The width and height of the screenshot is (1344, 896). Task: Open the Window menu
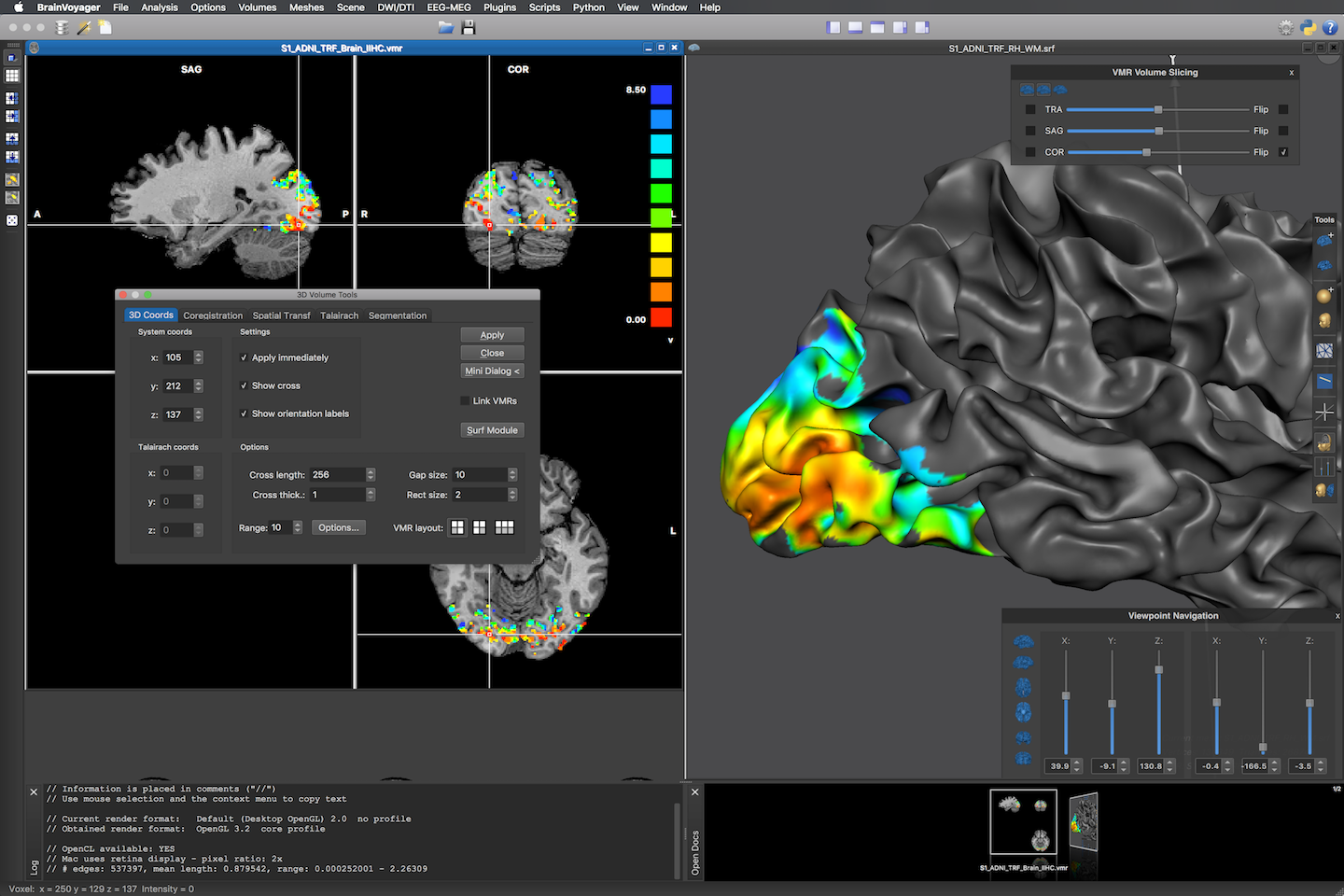[669, 7]
